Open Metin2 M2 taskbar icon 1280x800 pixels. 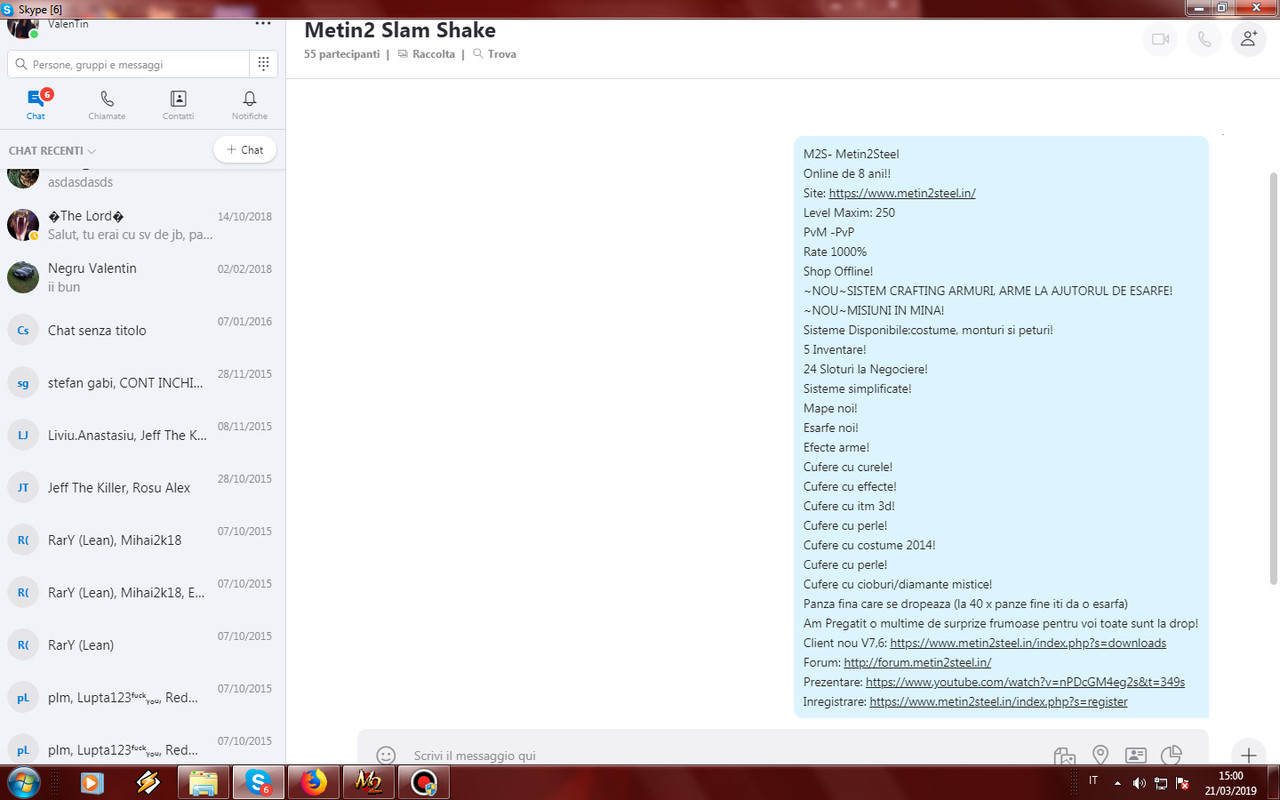[369, 782]
